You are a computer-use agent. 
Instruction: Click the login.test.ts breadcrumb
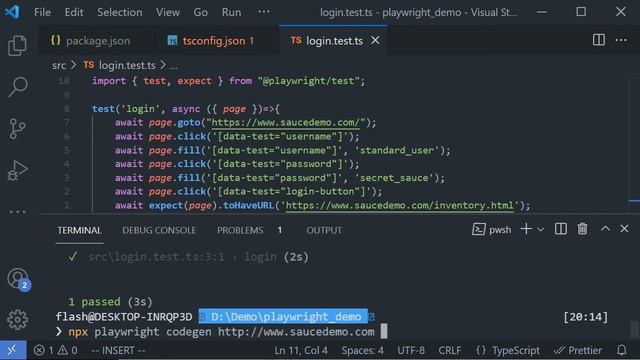[120, 65]
